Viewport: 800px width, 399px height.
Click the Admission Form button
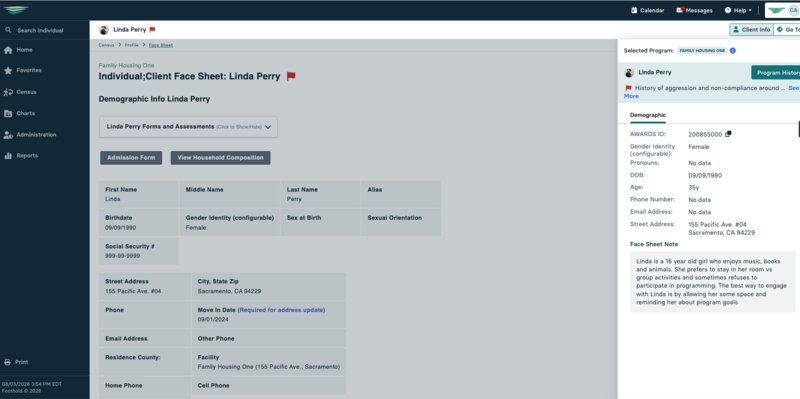pos(131,158)
